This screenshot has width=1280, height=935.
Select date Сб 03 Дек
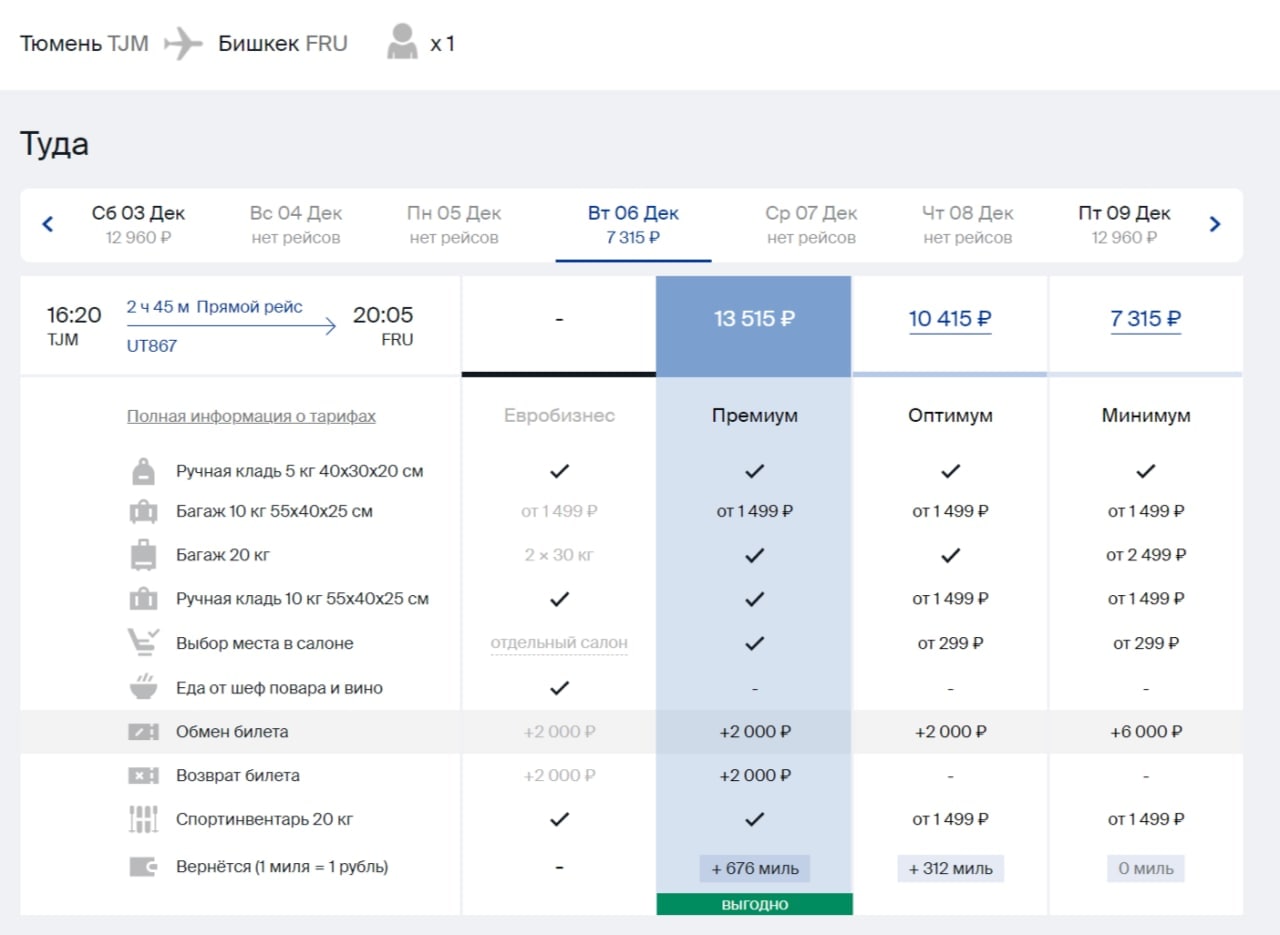tap(139, 225)
